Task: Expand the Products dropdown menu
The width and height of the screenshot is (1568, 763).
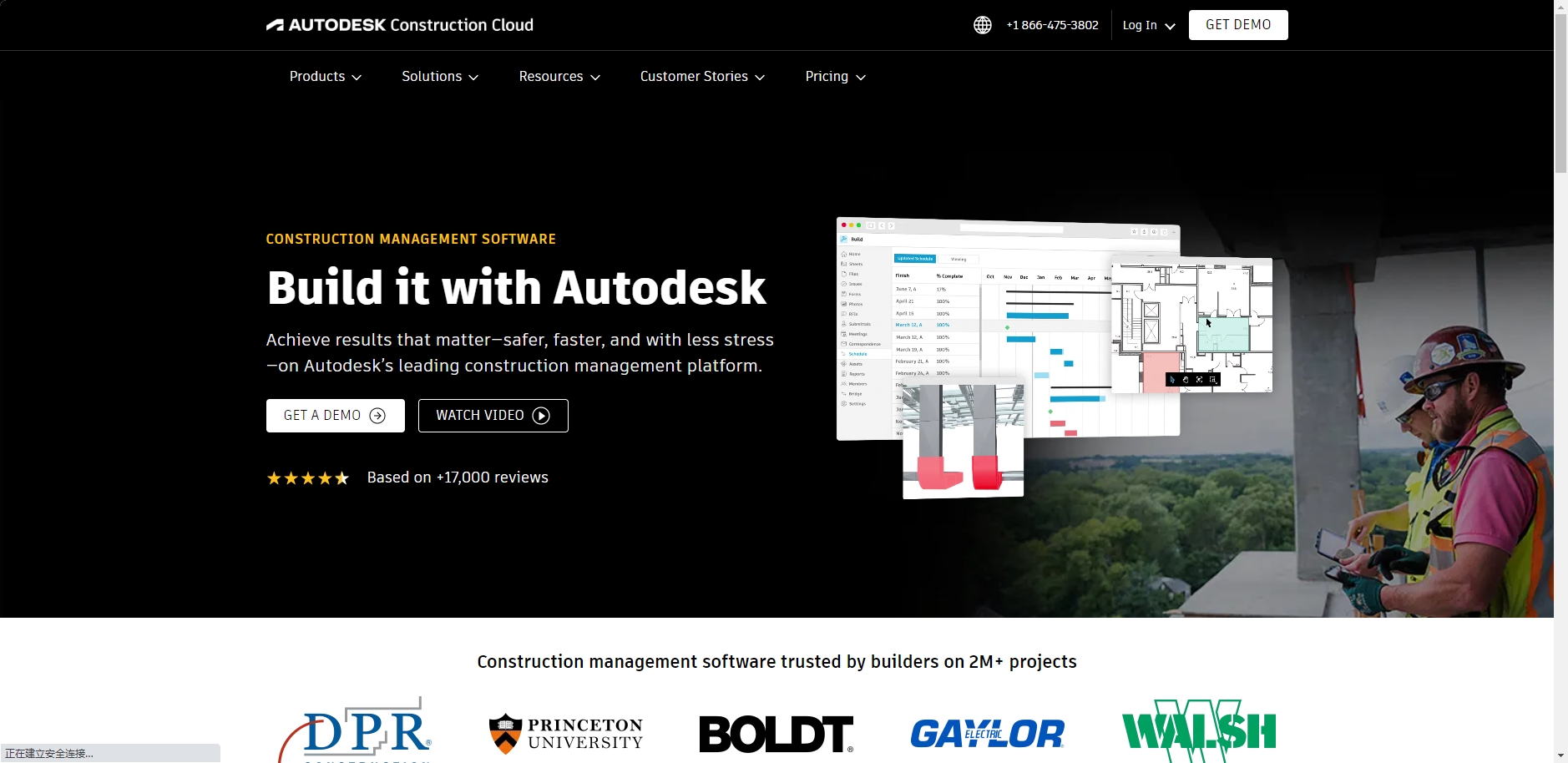Action: 325,76
